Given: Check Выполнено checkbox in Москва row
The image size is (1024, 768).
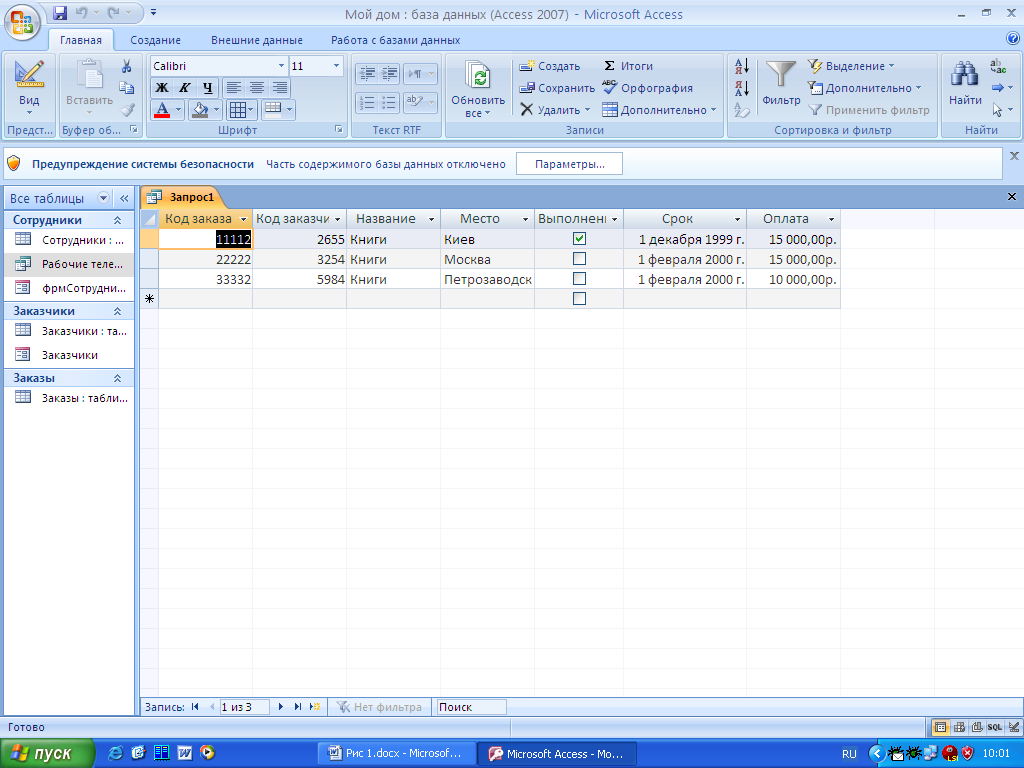Looking at the screenshot, I should (x=579, y=259).
